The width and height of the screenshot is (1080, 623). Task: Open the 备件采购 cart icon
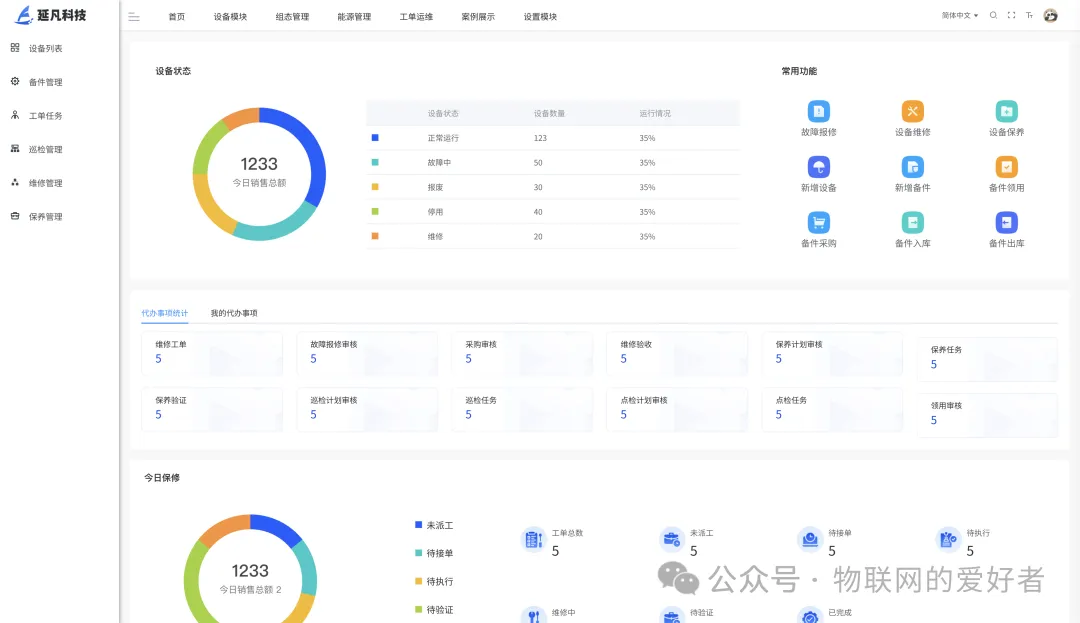[x=818, y=222]
